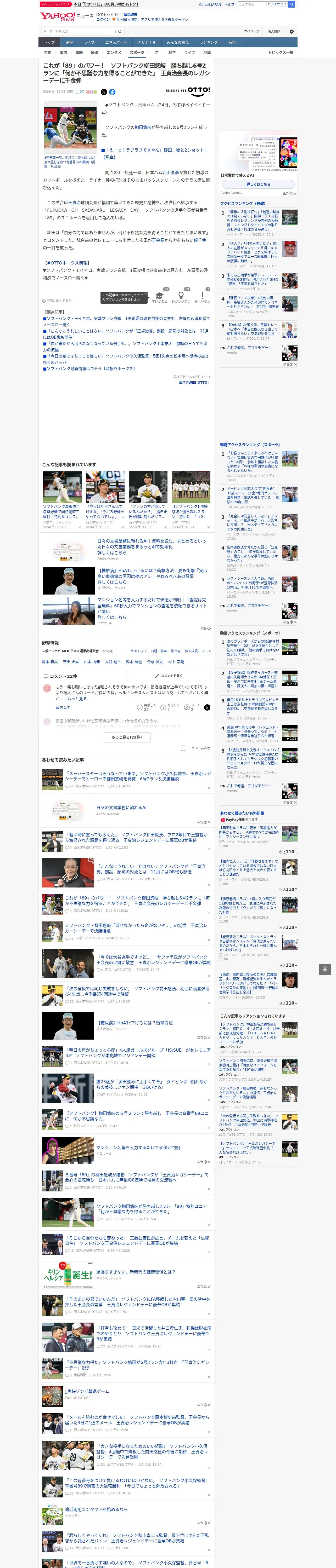Screen dimensions: 336x1568
Task: Click 詳しくはこちら in the Adobe Acrobat ad
Action: [258, 185]
